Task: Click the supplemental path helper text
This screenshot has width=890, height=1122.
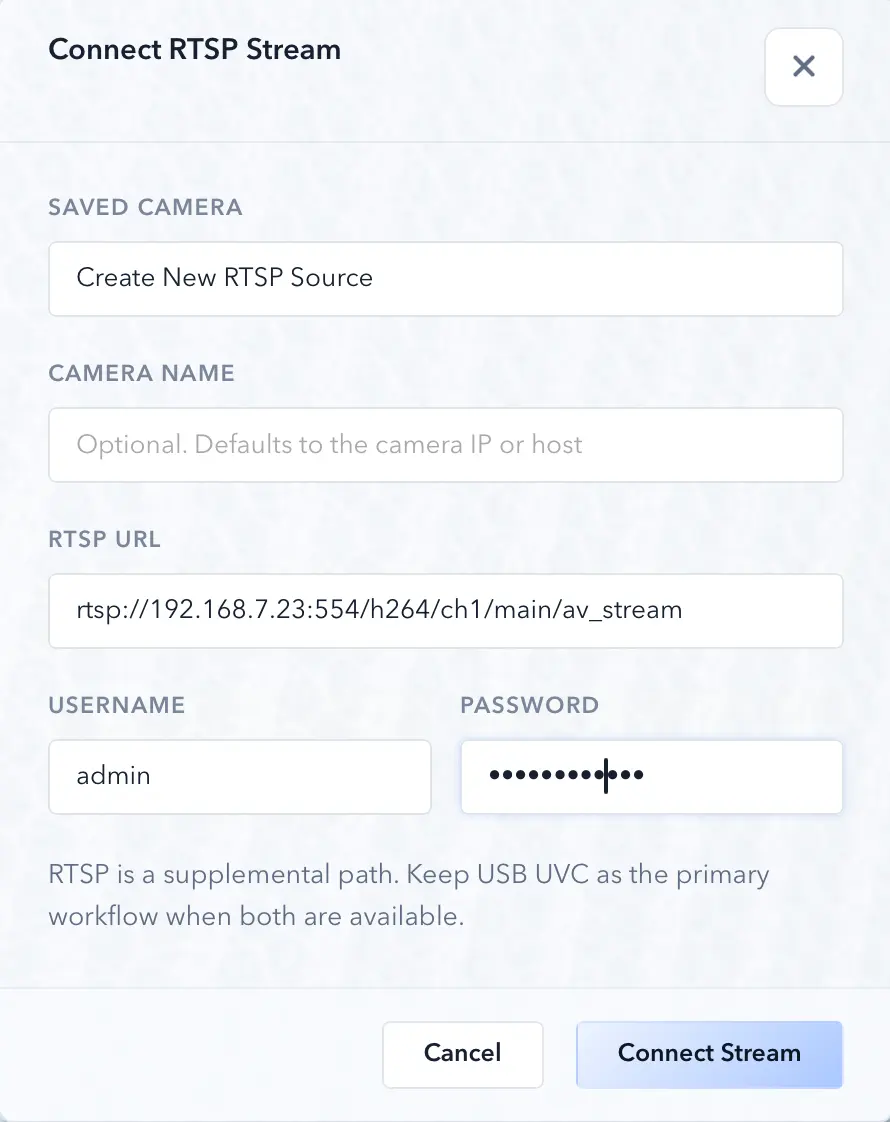Action: pos(408,895)
